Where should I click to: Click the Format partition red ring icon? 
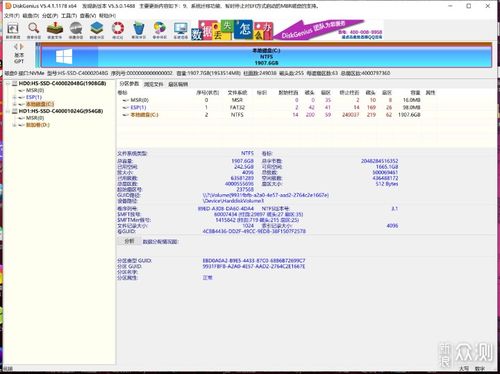click(x=118, y=31)
